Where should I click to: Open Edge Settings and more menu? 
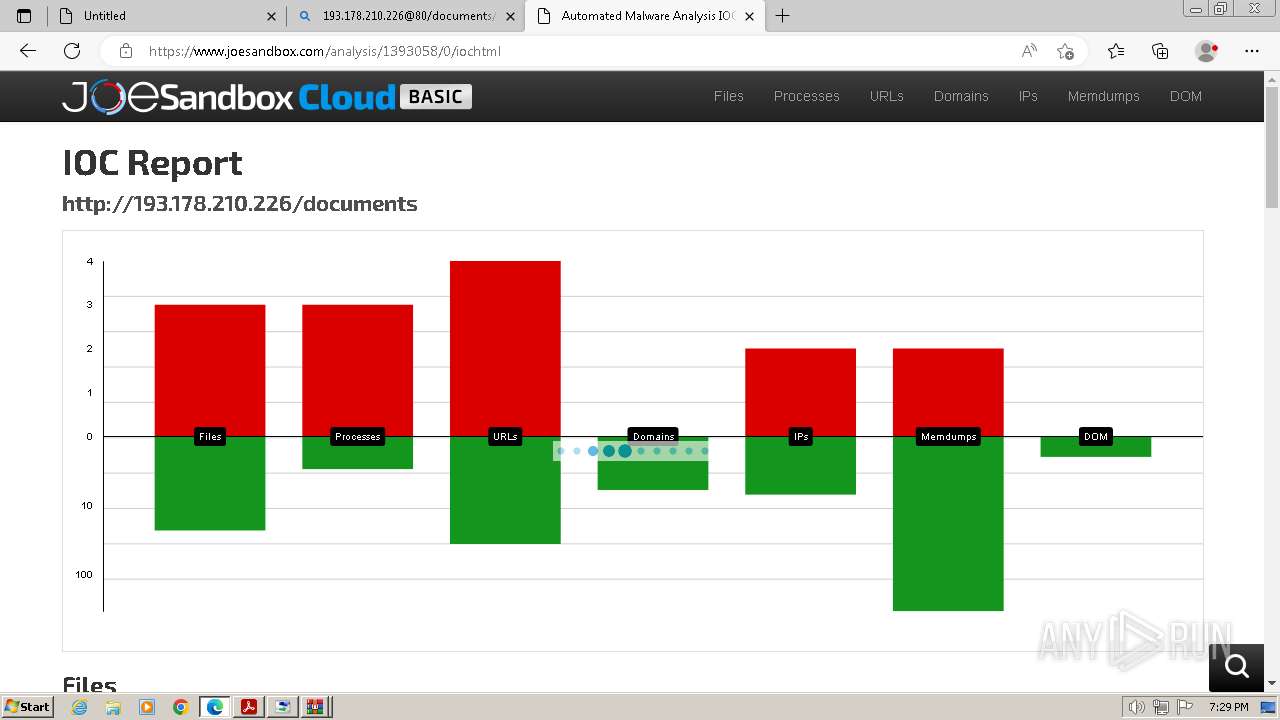1252,51
